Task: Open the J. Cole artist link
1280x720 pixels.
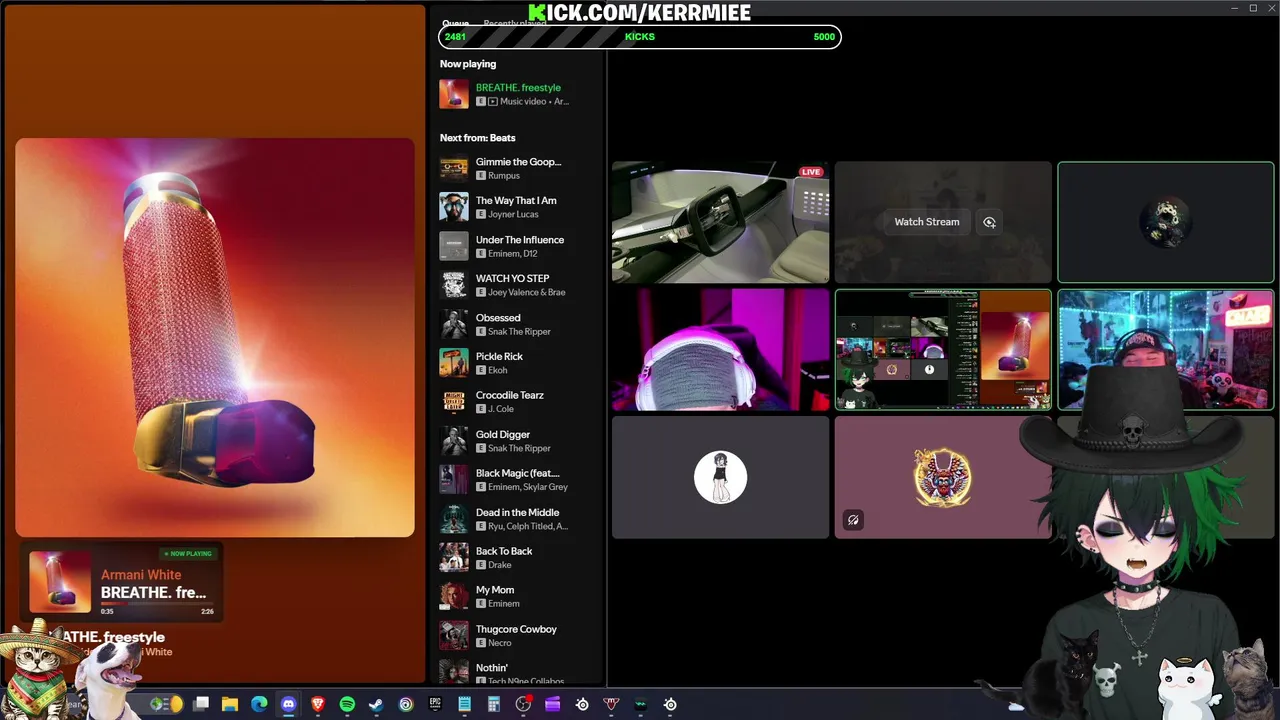Action: pyautogui.click(x=500, y=409)
